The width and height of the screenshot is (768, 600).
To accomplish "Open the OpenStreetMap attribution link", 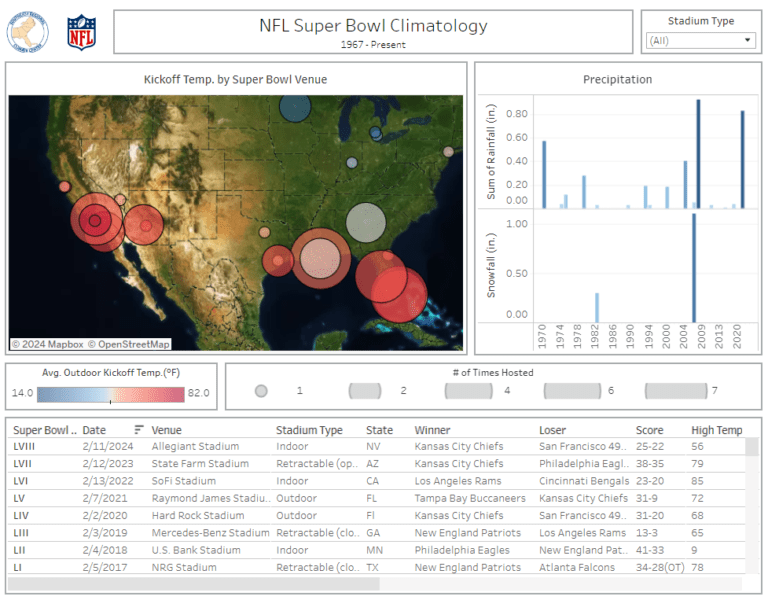I will tap(129, 344).
